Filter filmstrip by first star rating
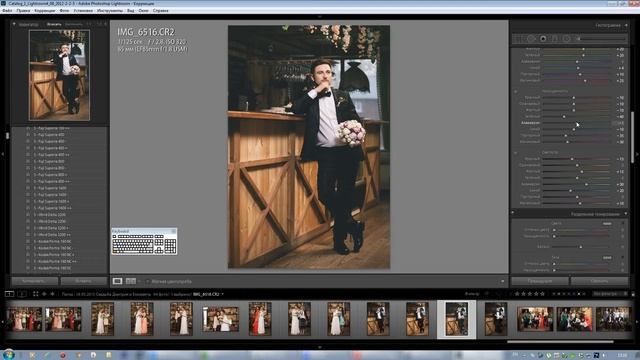The image size is (640, 360). click(517, 294)
